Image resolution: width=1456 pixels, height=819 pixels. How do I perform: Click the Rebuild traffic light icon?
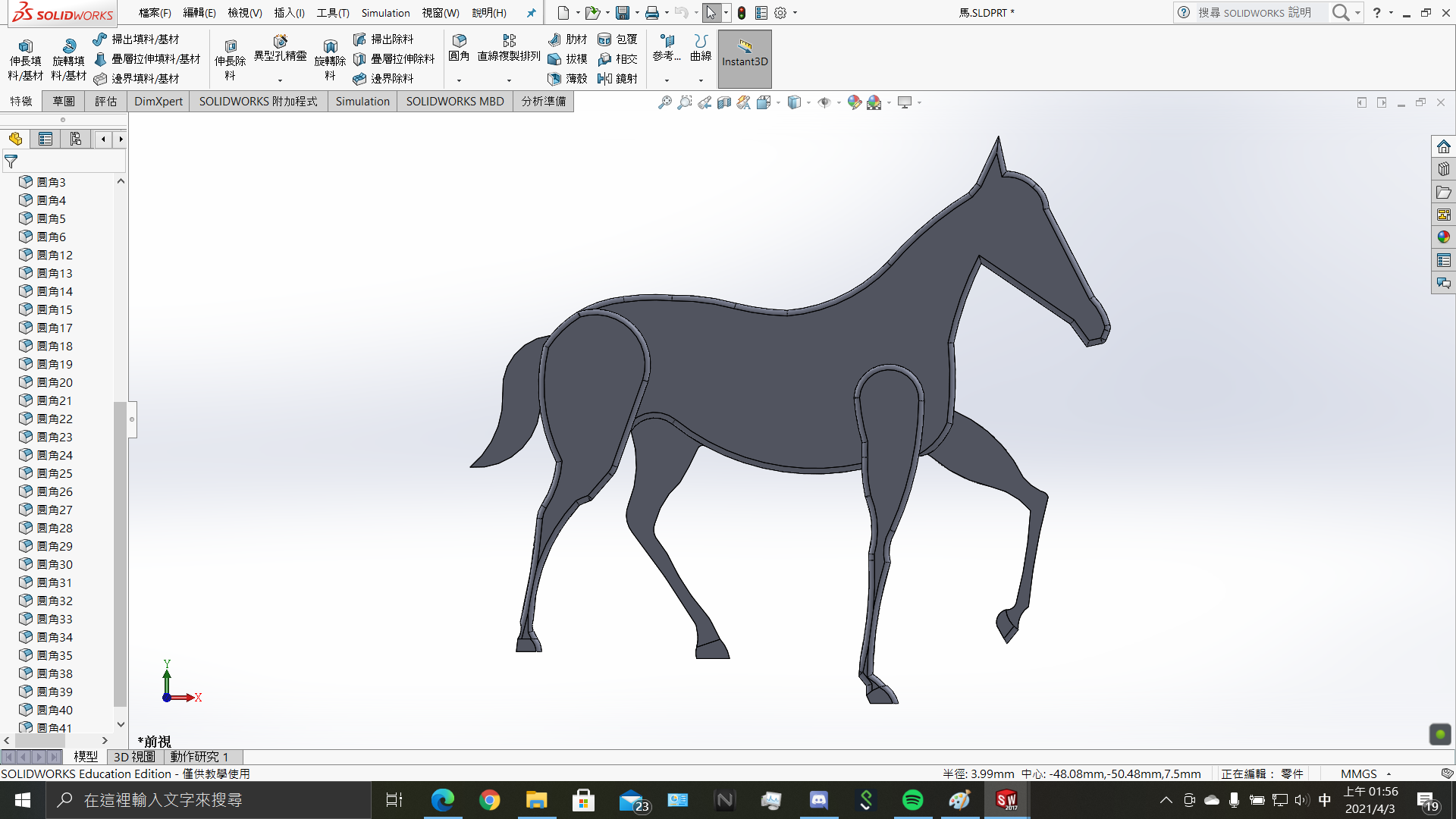point(742,13)
